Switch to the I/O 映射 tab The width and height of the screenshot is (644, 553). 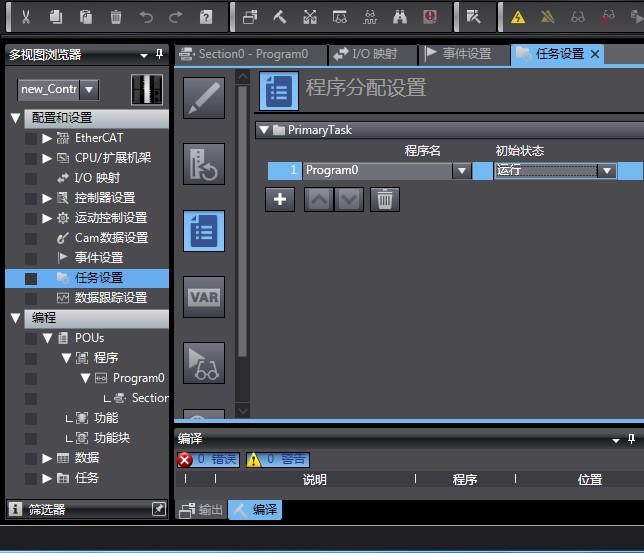click(x=365, y=54)
